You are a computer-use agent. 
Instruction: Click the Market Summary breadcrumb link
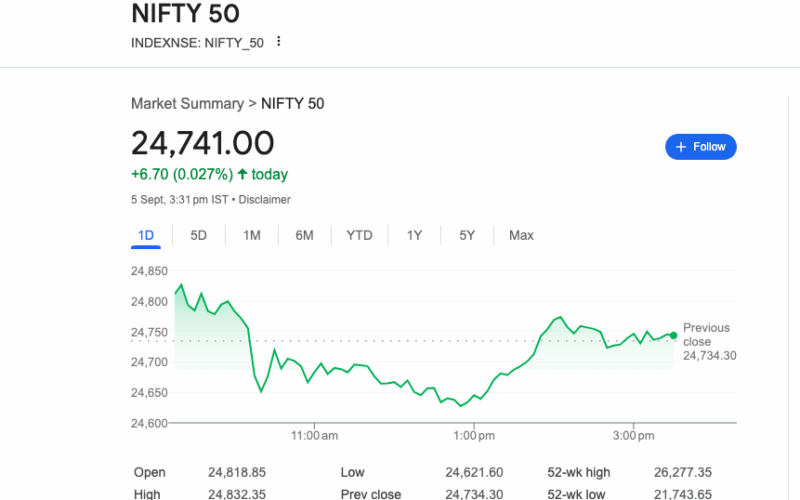click(x=187, y=104)
